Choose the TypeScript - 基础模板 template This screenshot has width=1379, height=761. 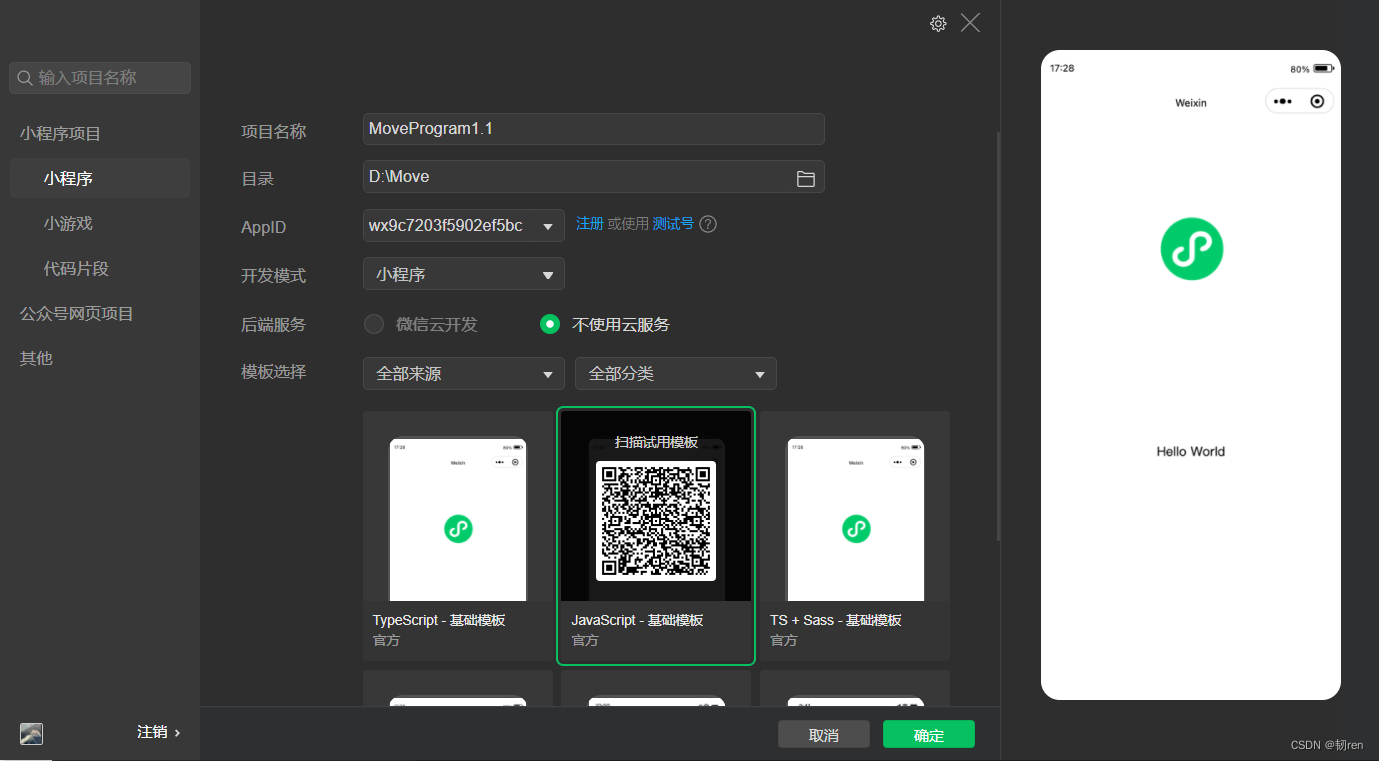click(x=458, y=536)
